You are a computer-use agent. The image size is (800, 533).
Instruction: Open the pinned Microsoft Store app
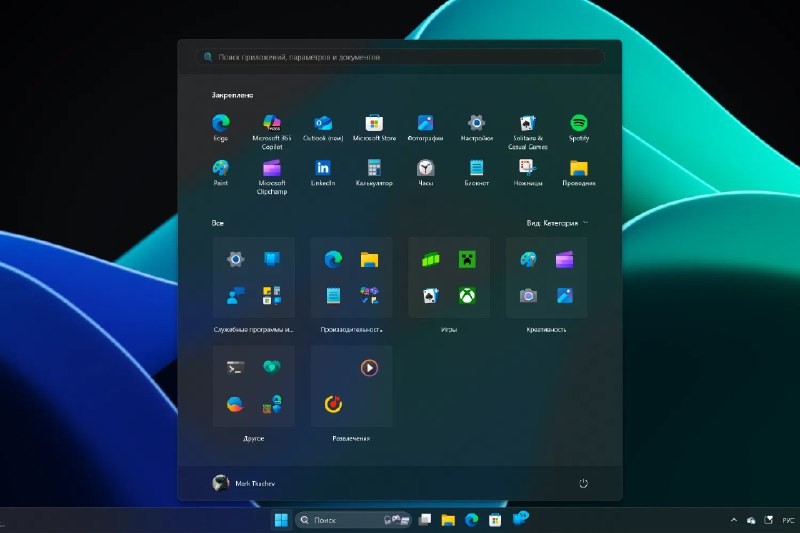tap(374, 128)
